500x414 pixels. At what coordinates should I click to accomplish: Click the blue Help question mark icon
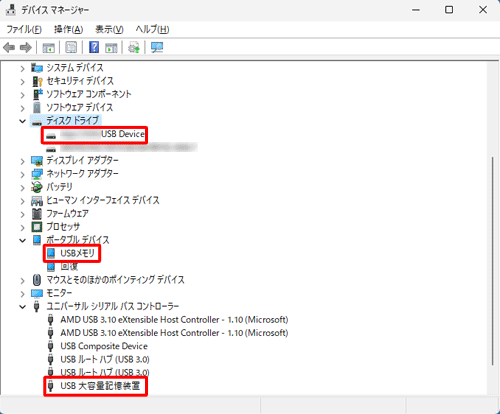click(x=94, y=47)
